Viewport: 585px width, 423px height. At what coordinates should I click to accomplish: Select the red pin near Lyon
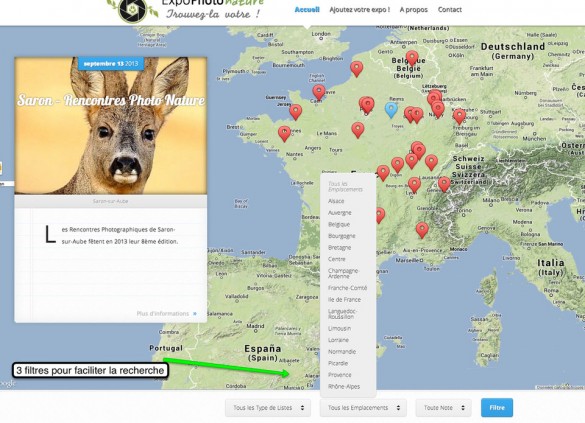coord(414,185)
